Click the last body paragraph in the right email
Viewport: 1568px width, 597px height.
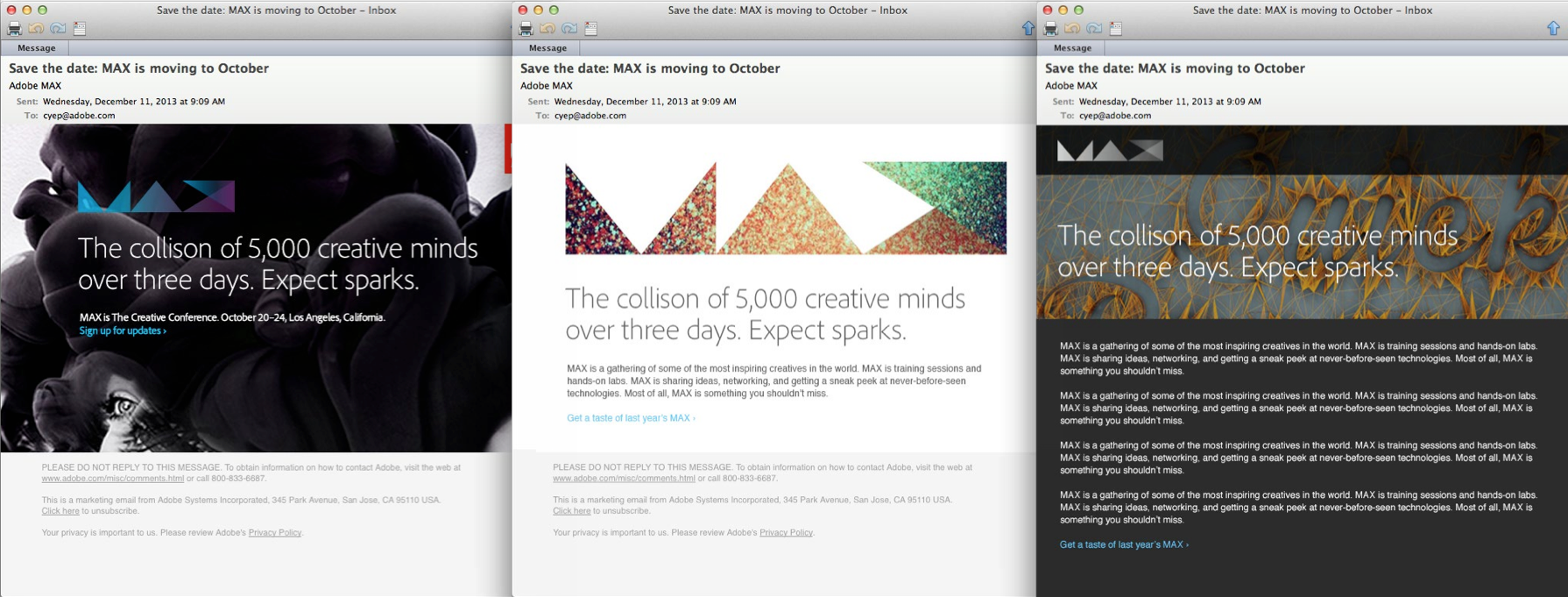pyautogui.click(x=1298, y=508)
